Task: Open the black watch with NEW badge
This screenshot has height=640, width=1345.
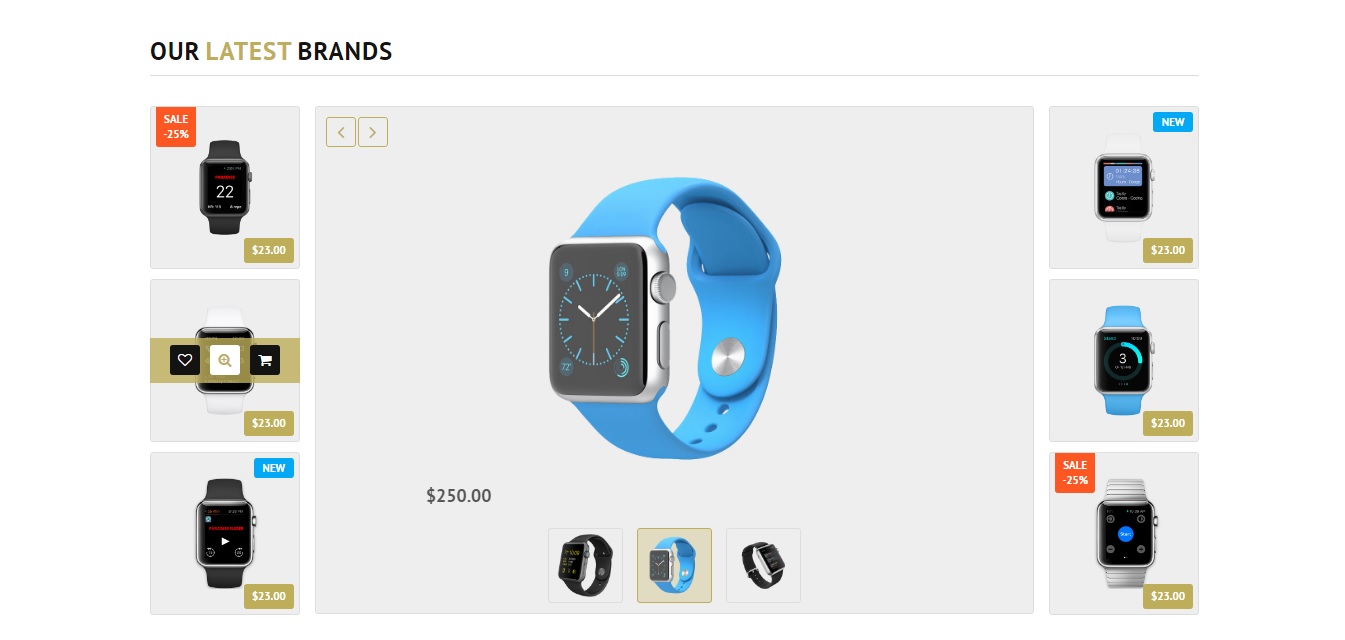Action: [225, 533]
